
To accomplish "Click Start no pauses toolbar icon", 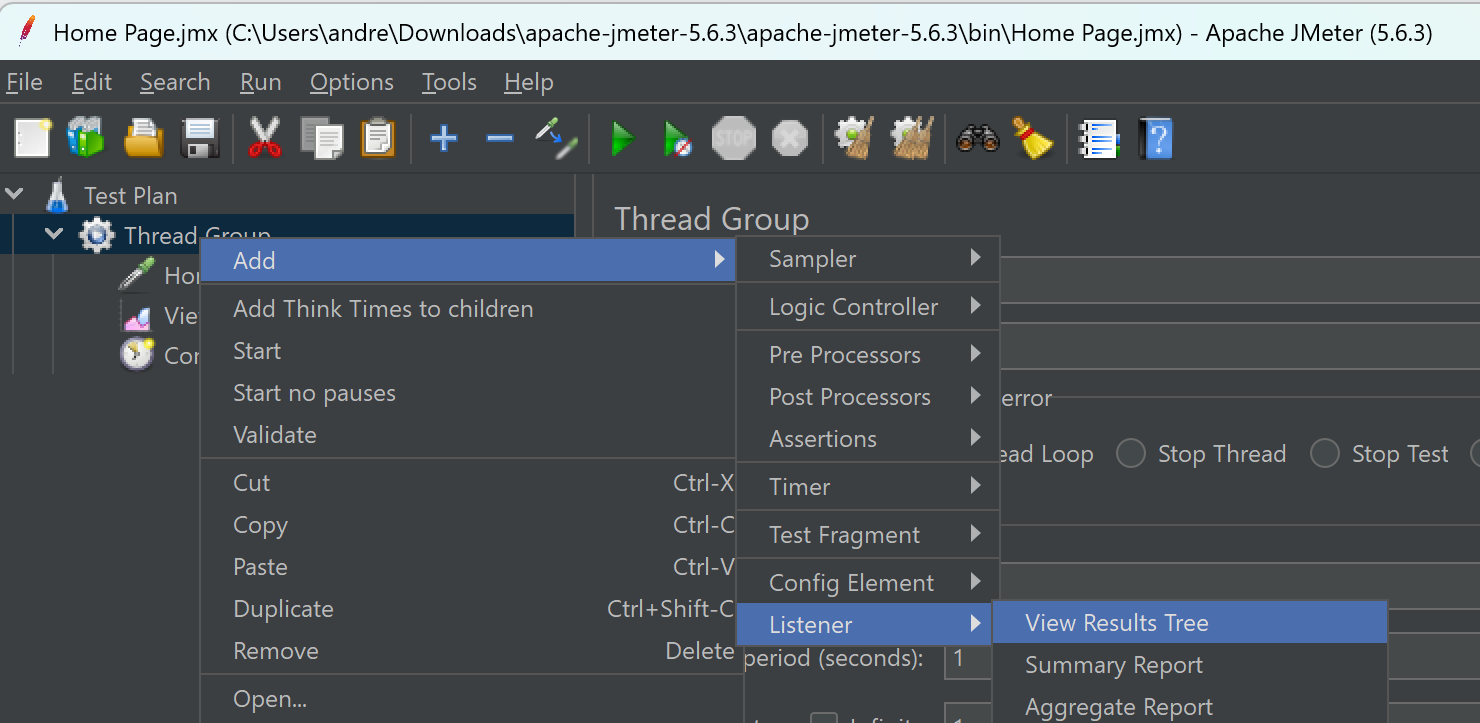I will click(678, 139).
